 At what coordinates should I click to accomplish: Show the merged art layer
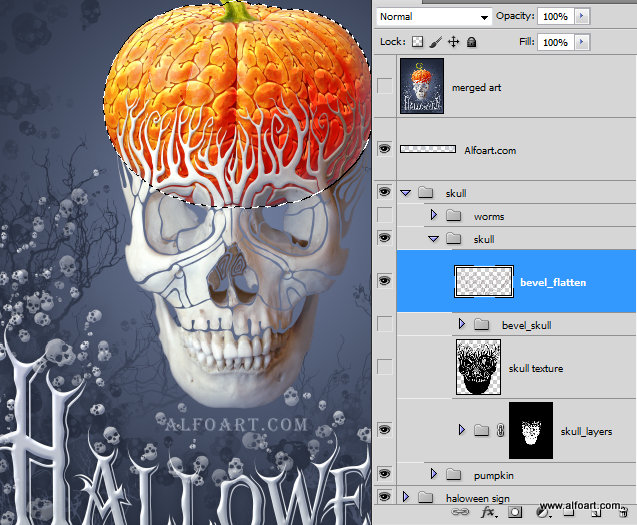click(385, 87)
